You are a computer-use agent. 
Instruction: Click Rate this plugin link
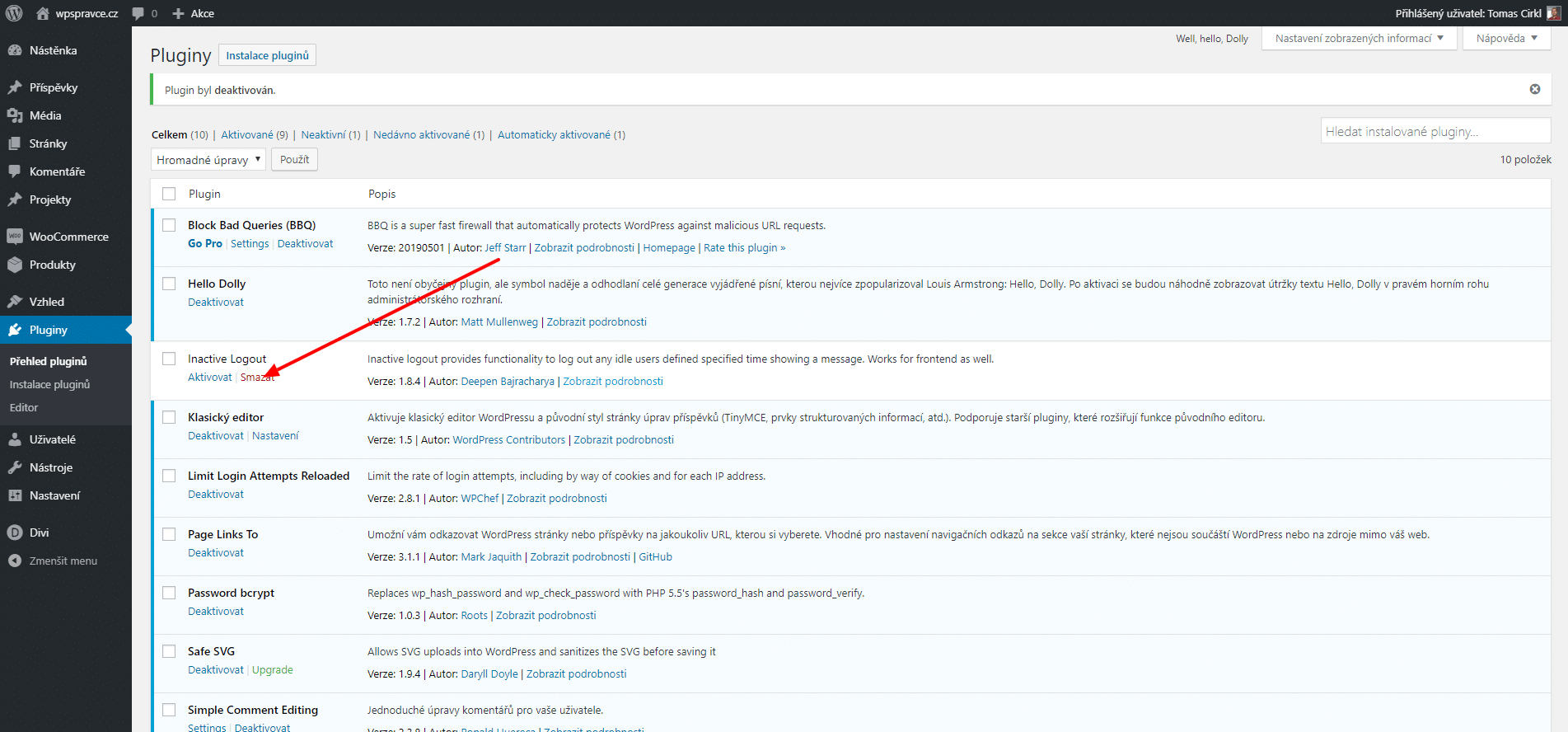coord(745,248)
